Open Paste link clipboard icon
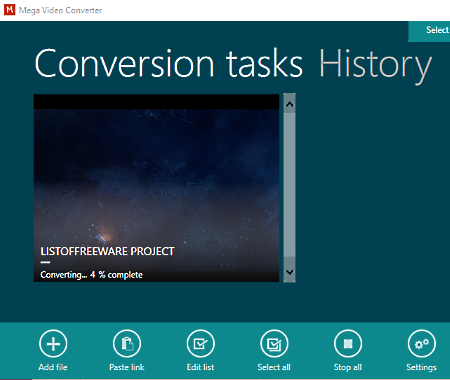 [127, 343]
